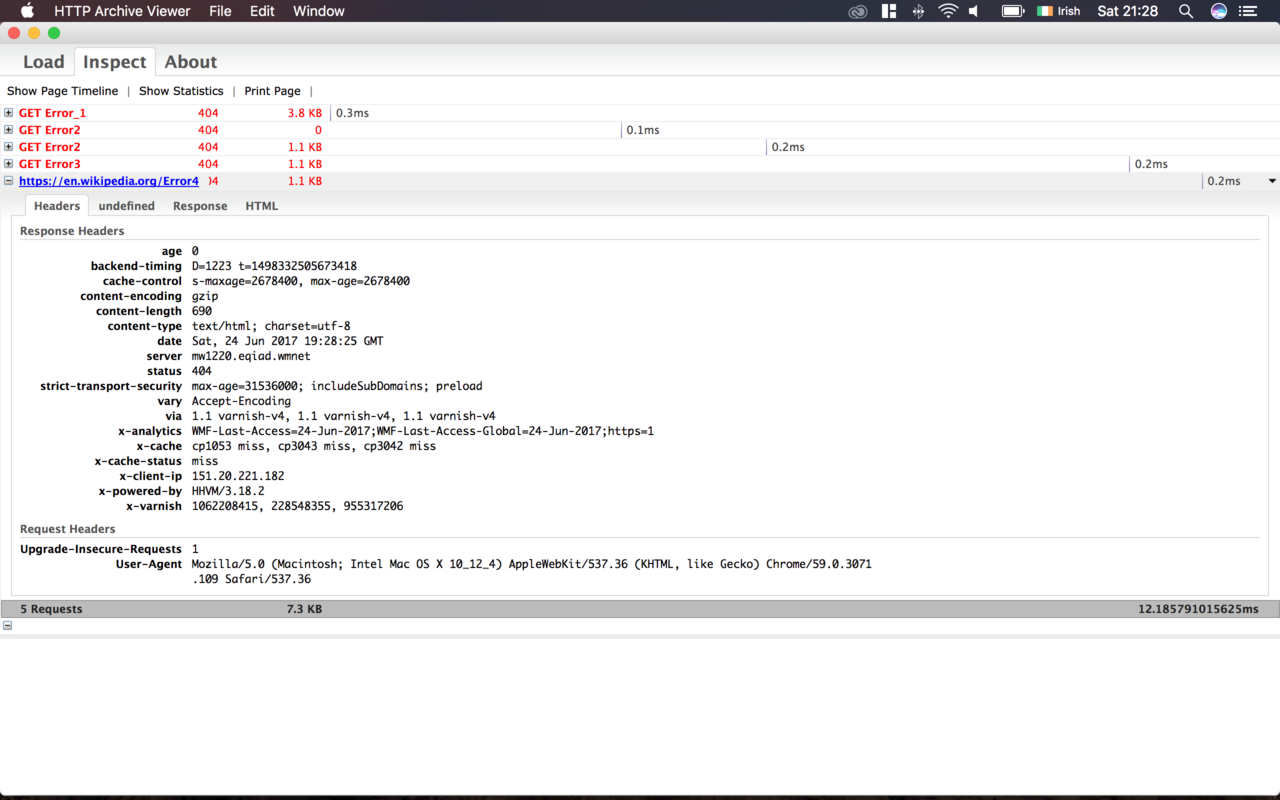Click the strict-transport-security max-age value
Screen dimensions: 1280x800
click(337, 386)
